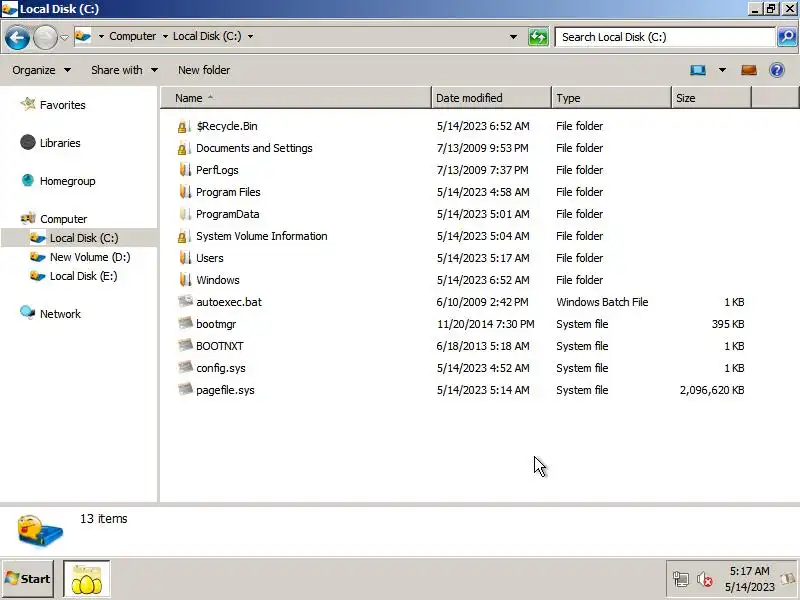Click the Windows Batch File type text
800x600 pixels.
(602, 302)
